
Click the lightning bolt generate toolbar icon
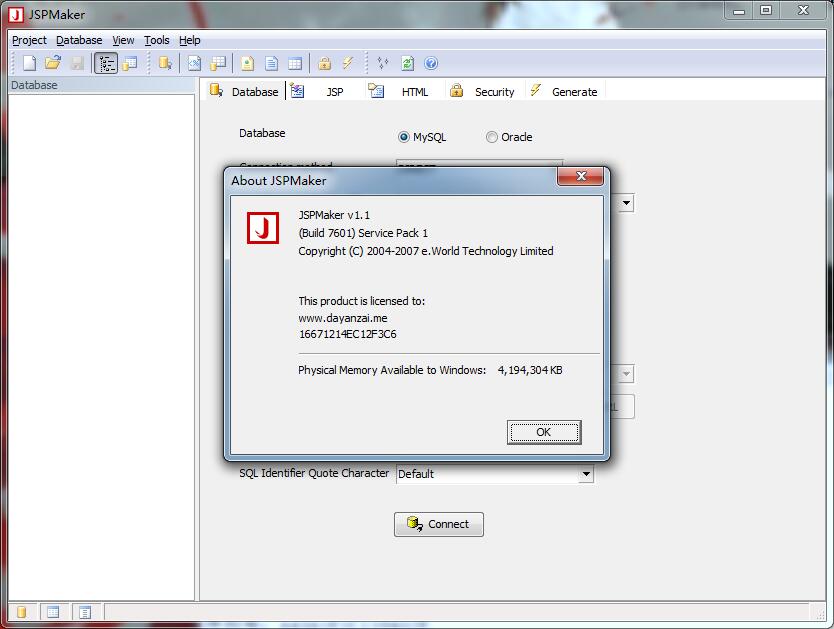[348, 63]
